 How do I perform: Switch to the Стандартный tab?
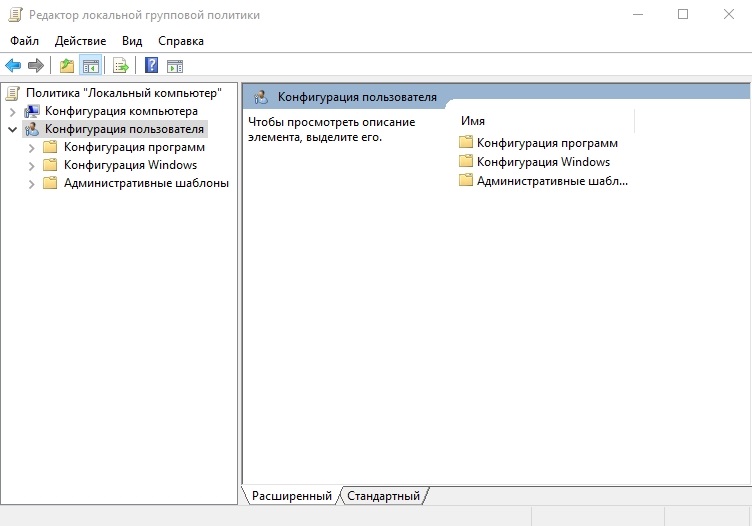tap(383, 496)
